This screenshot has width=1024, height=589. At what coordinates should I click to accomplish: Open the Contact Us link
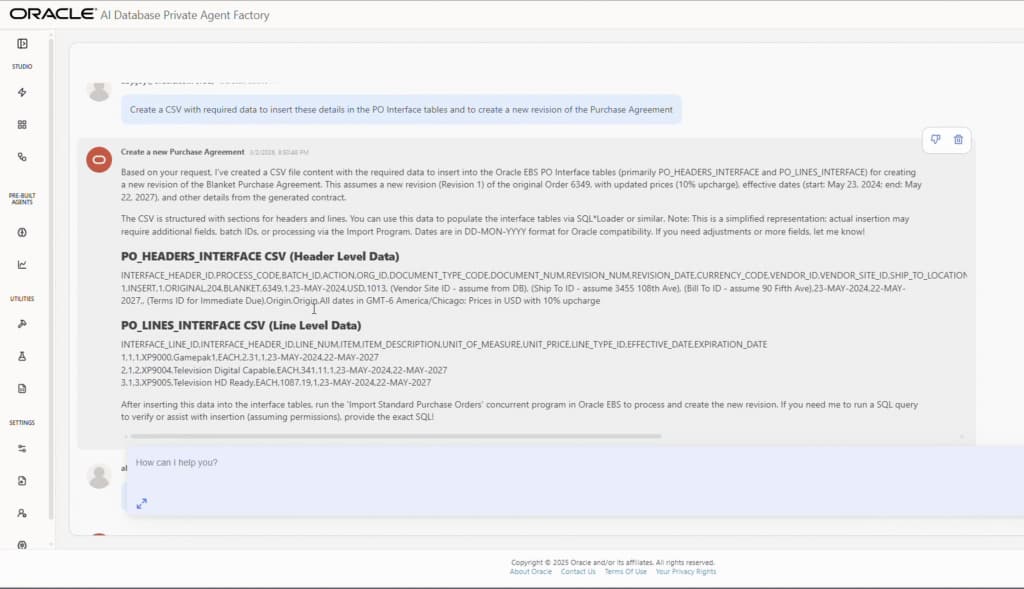(578, 571)
